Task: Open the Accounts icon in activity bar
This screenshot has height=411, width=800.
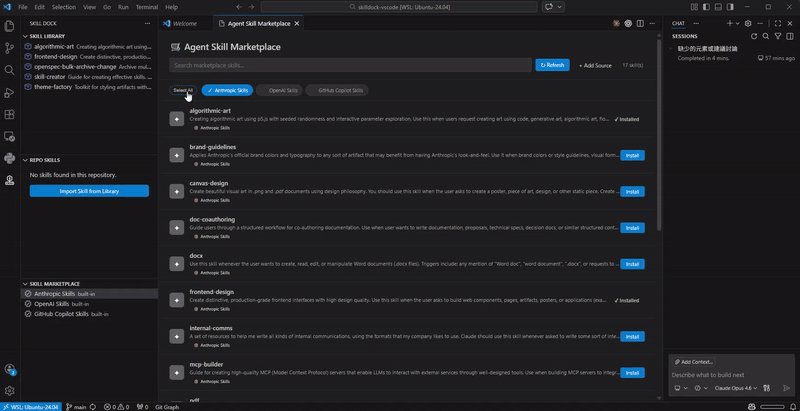Action: point(9,369)
